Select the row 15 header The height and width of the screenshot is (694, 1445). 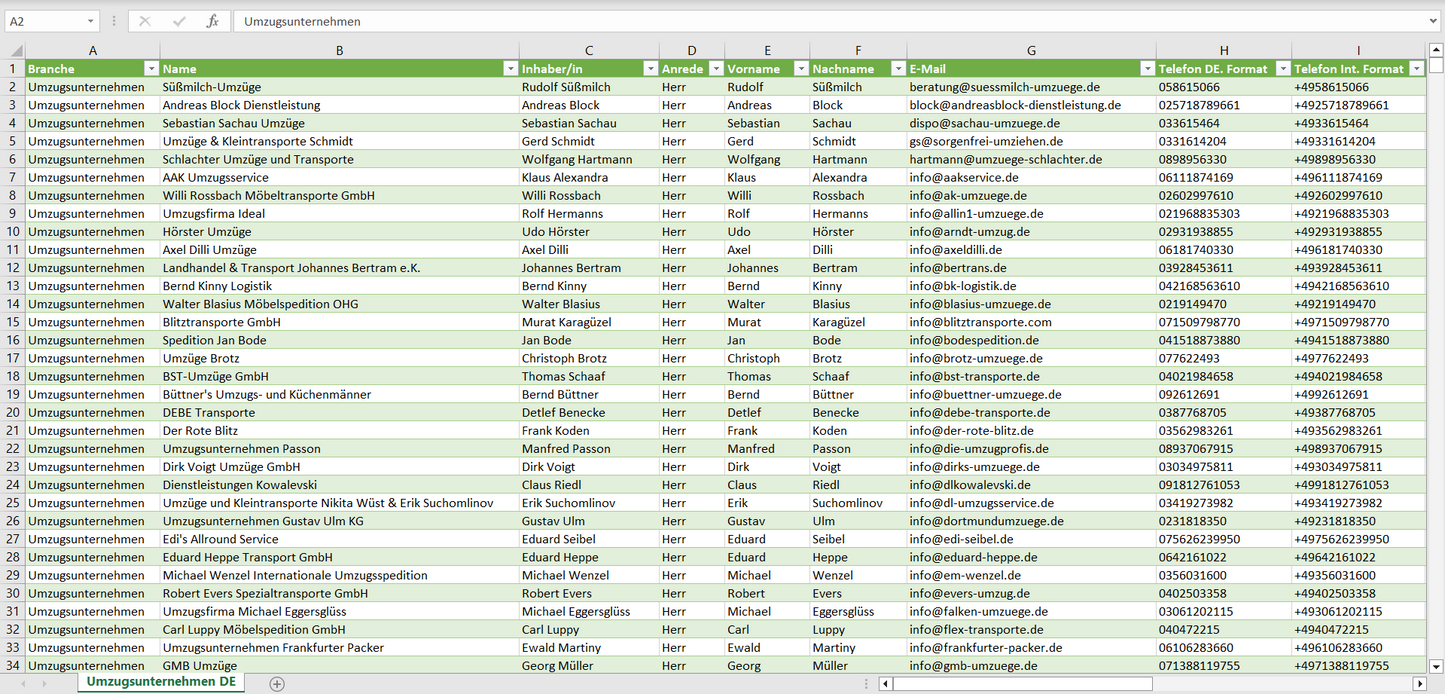[12, 322]
